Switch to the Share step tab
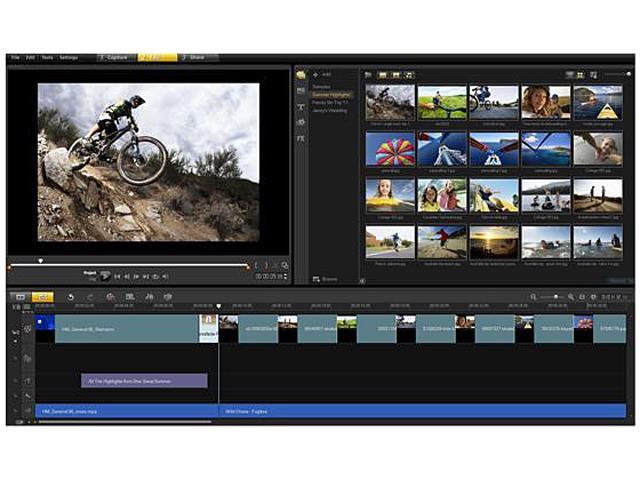640x480 pixels. (x=196, y=58)
